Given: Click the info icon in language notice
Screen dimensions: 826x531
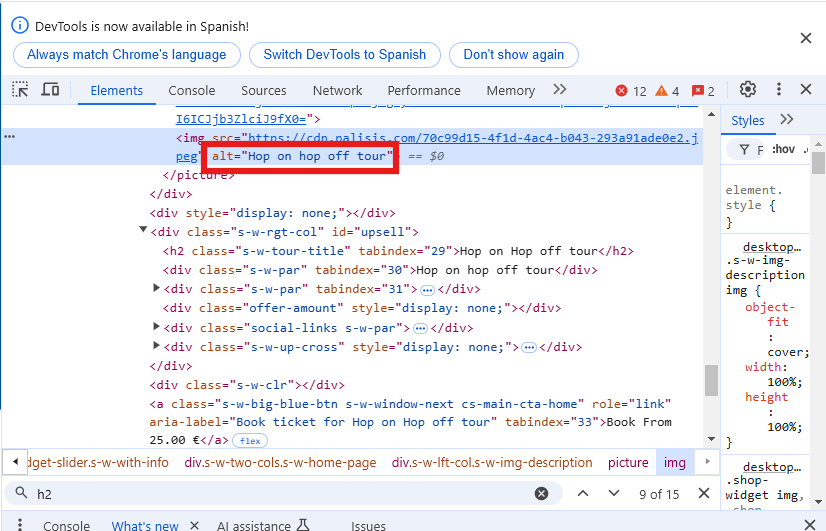Looking at the screenshot, I should 20,25.
